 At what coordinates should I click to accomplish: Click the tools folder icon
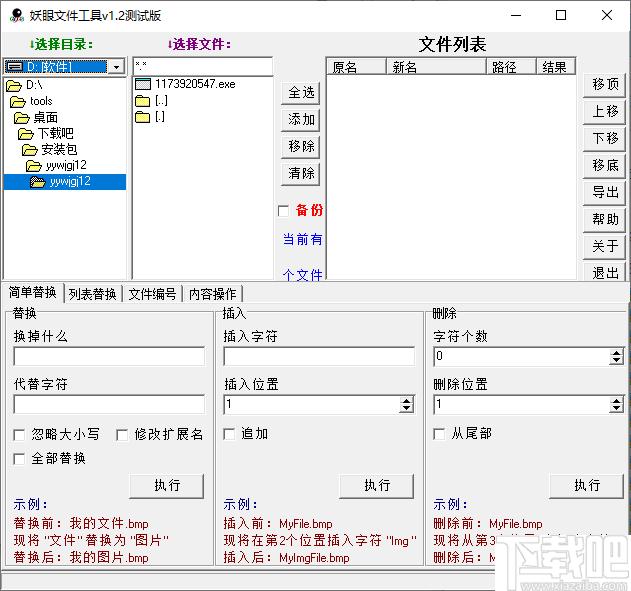(x=18, y=101)
